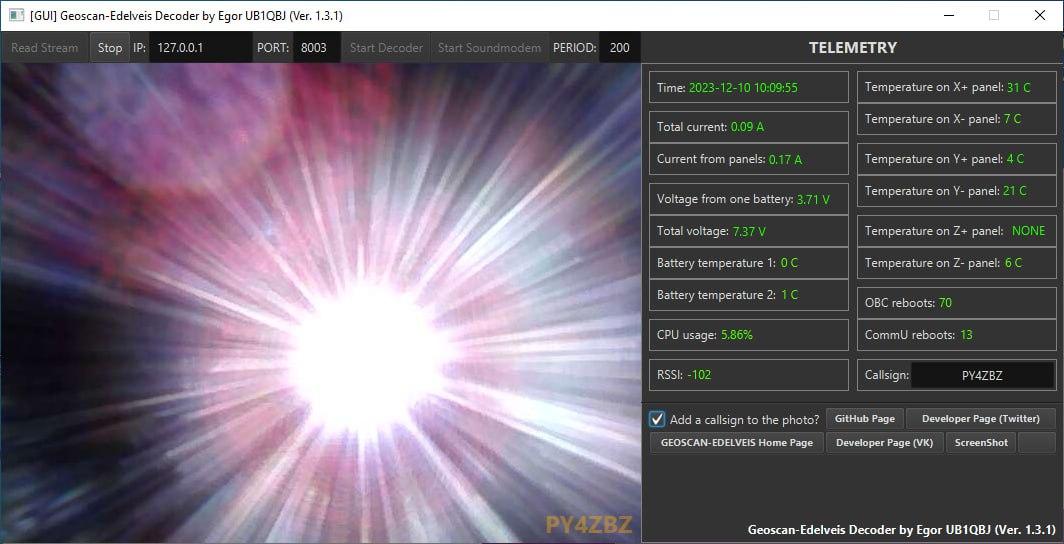
Task: Open GEOSCAN-EDELVEIS Home Page
Action: (736, 442)
